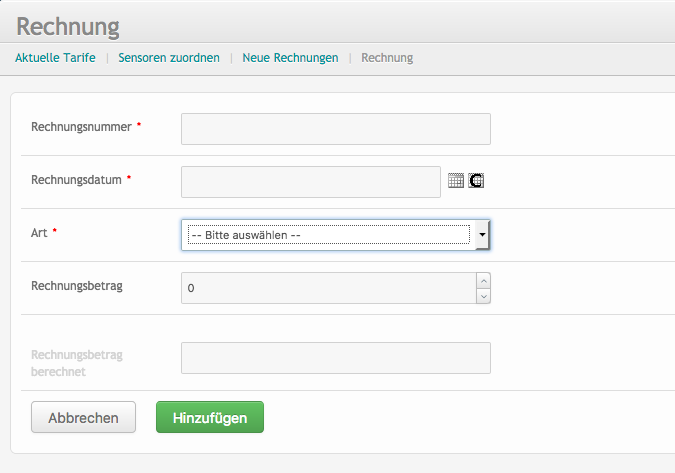Click the Rechnungsdatum field label
The height and width of the screenshot is (473, 675).
pyautogui.click(x=77, y=180)
